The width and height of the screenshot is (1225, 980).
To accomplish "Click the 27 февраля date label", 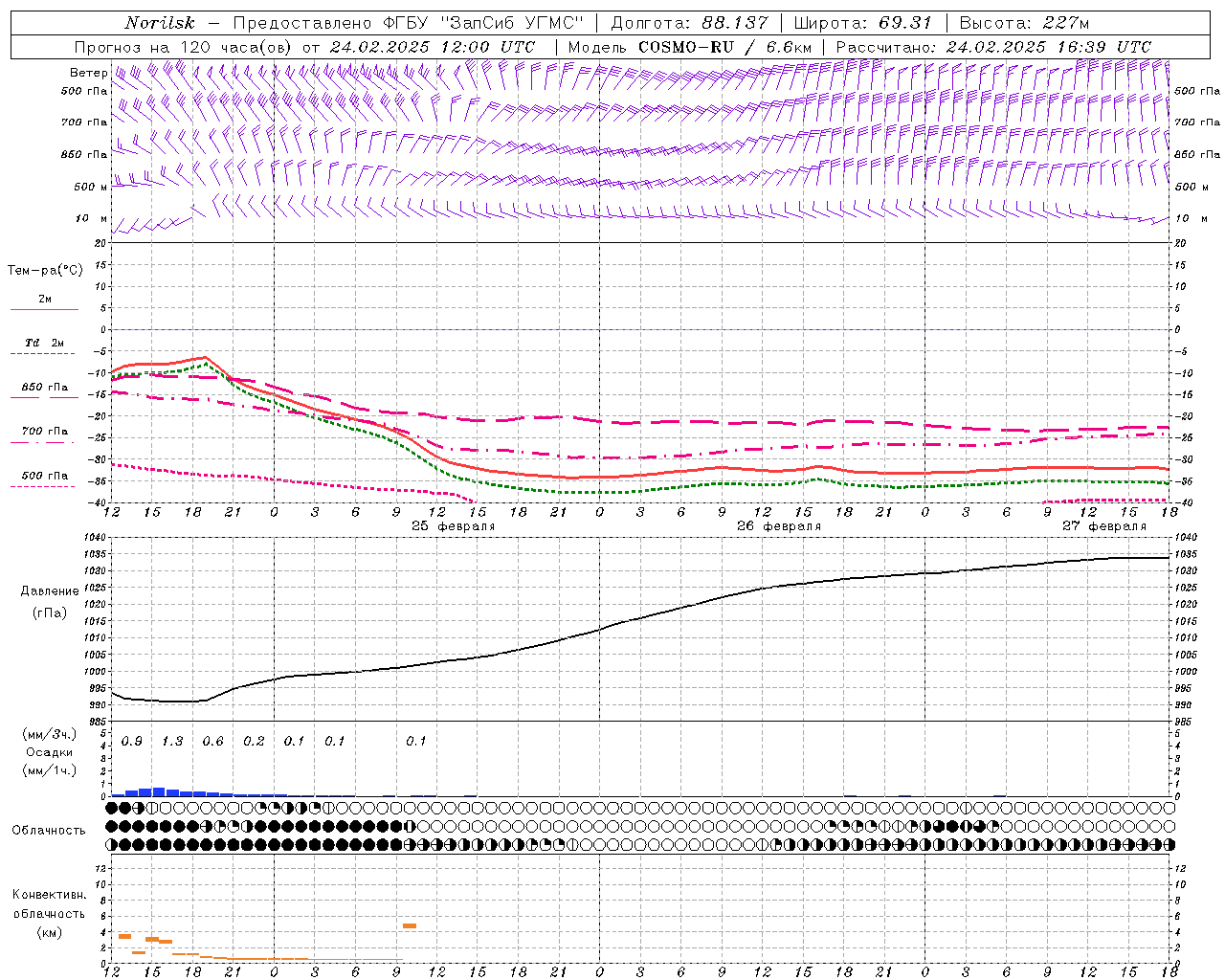I will [1103, 526].
